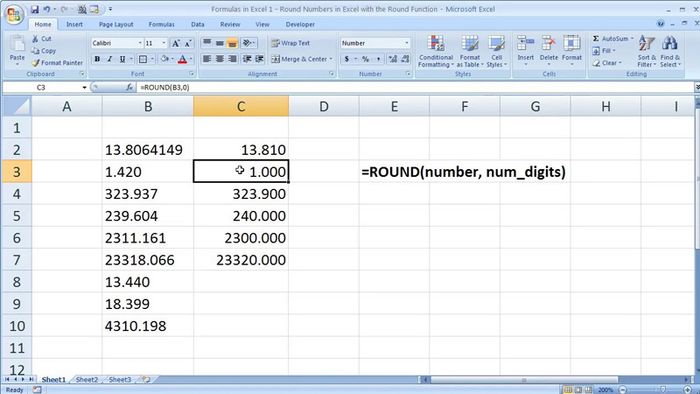Increase font size with Grow Font

click(176, 43)
